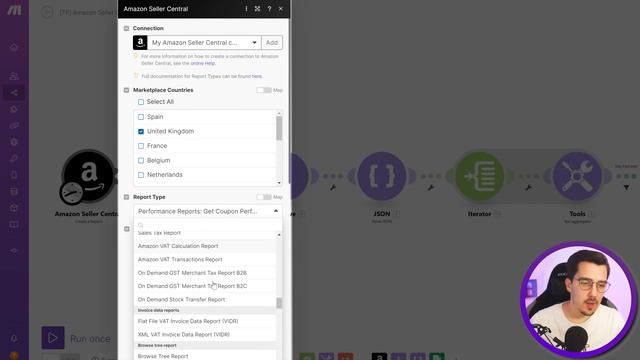Go to the Make logo home
Viewport: 640px width, 360px height.
[14, 11]
